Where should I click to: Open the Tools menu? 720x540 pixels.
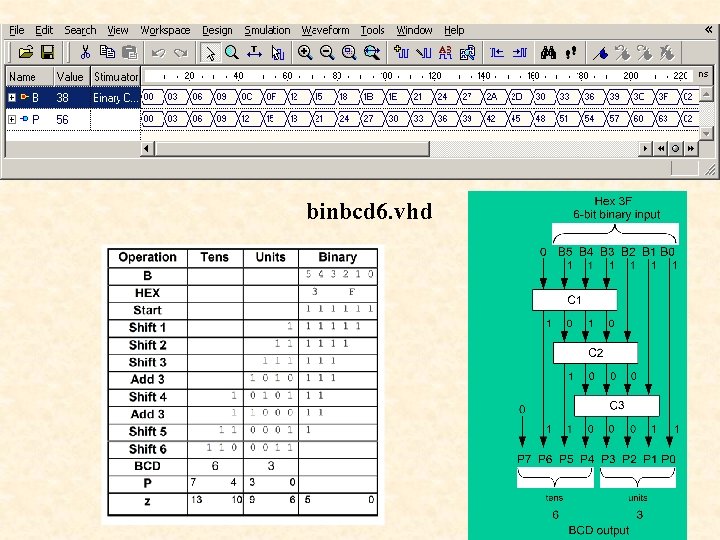[372, 30]
